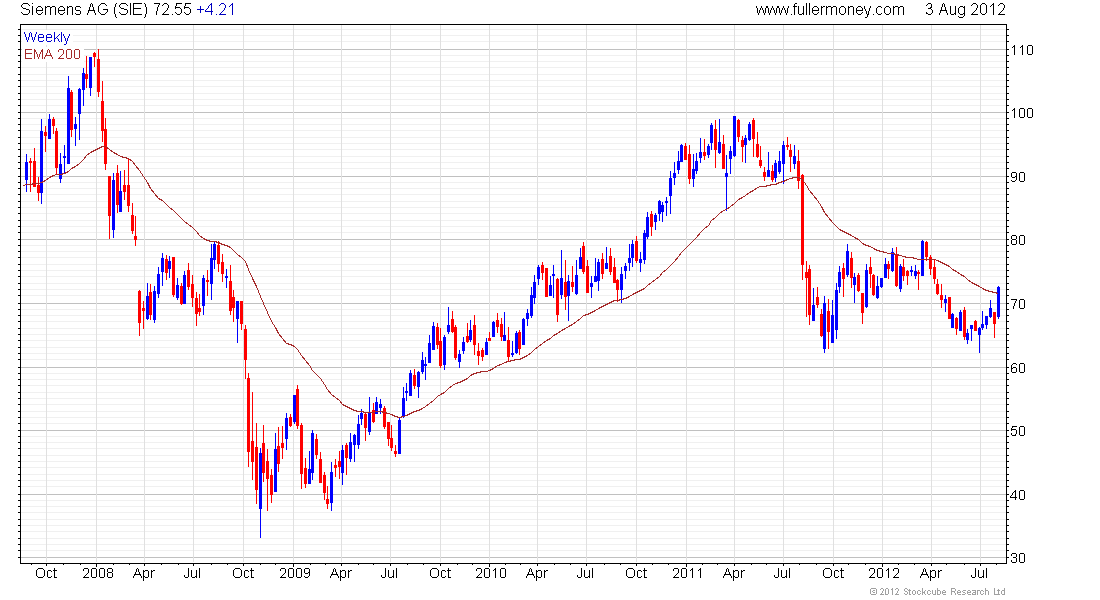Open the www.fullermoney.com link text

pos(830,10)
